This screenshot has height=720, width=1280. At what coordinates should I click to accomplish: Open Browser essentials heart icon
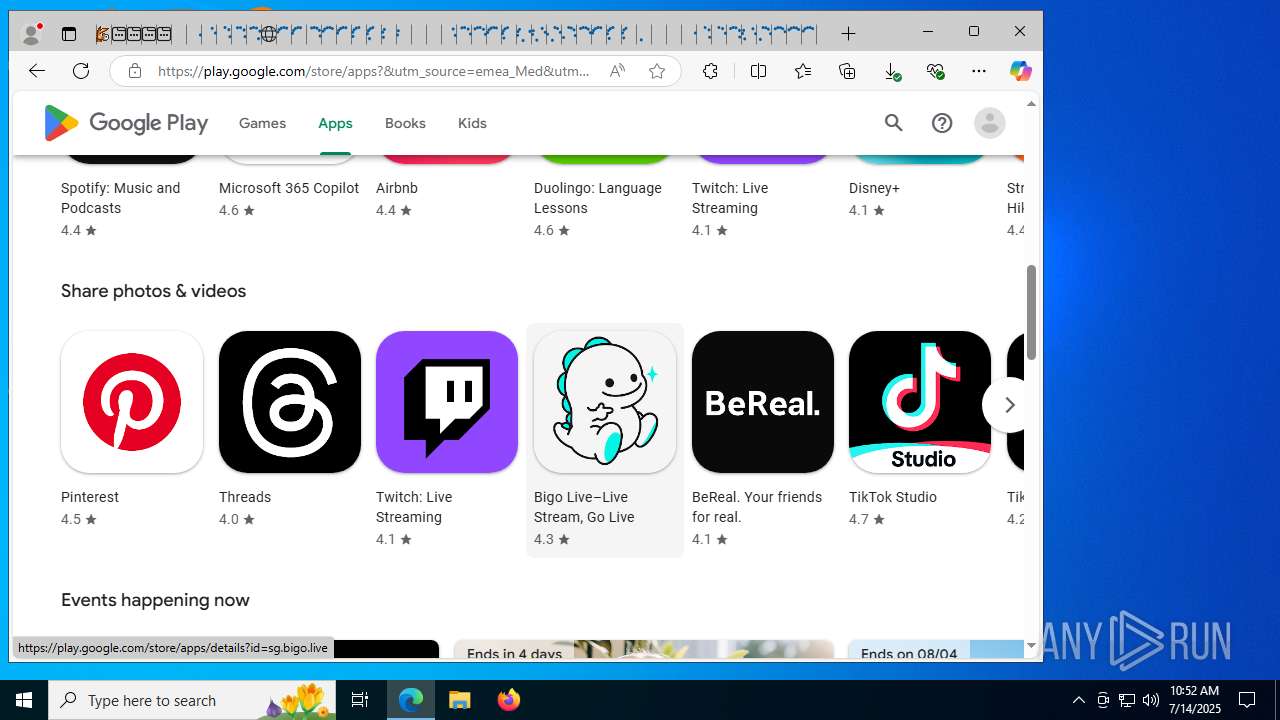click(935, 71)
